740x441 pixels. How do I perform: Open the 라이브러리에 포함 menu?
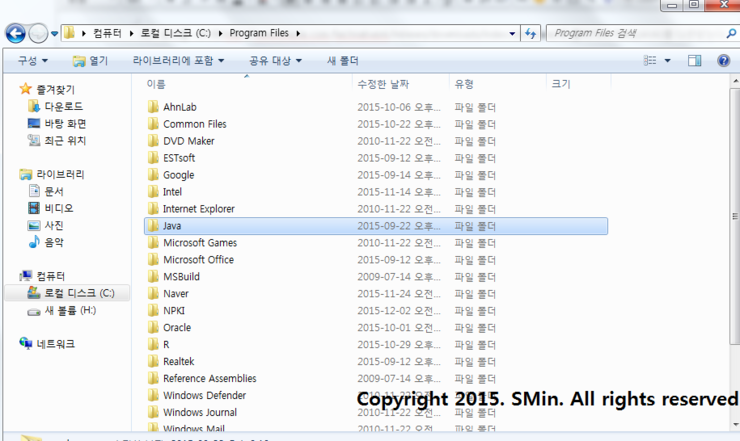(178, 60)
